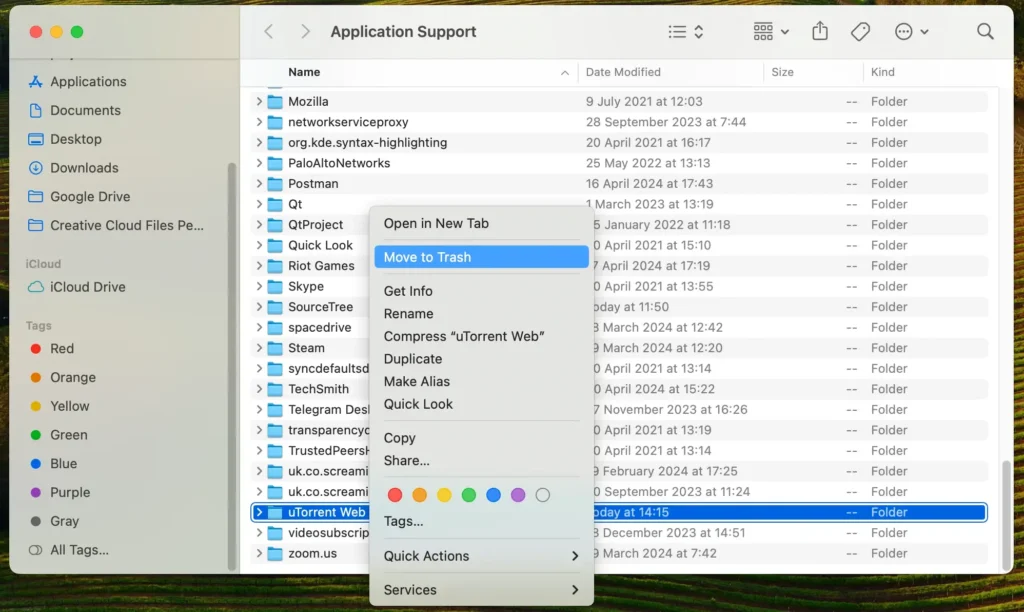Clear tag with empty circle swatch
Screen dimensions: 1024x612
543,495
